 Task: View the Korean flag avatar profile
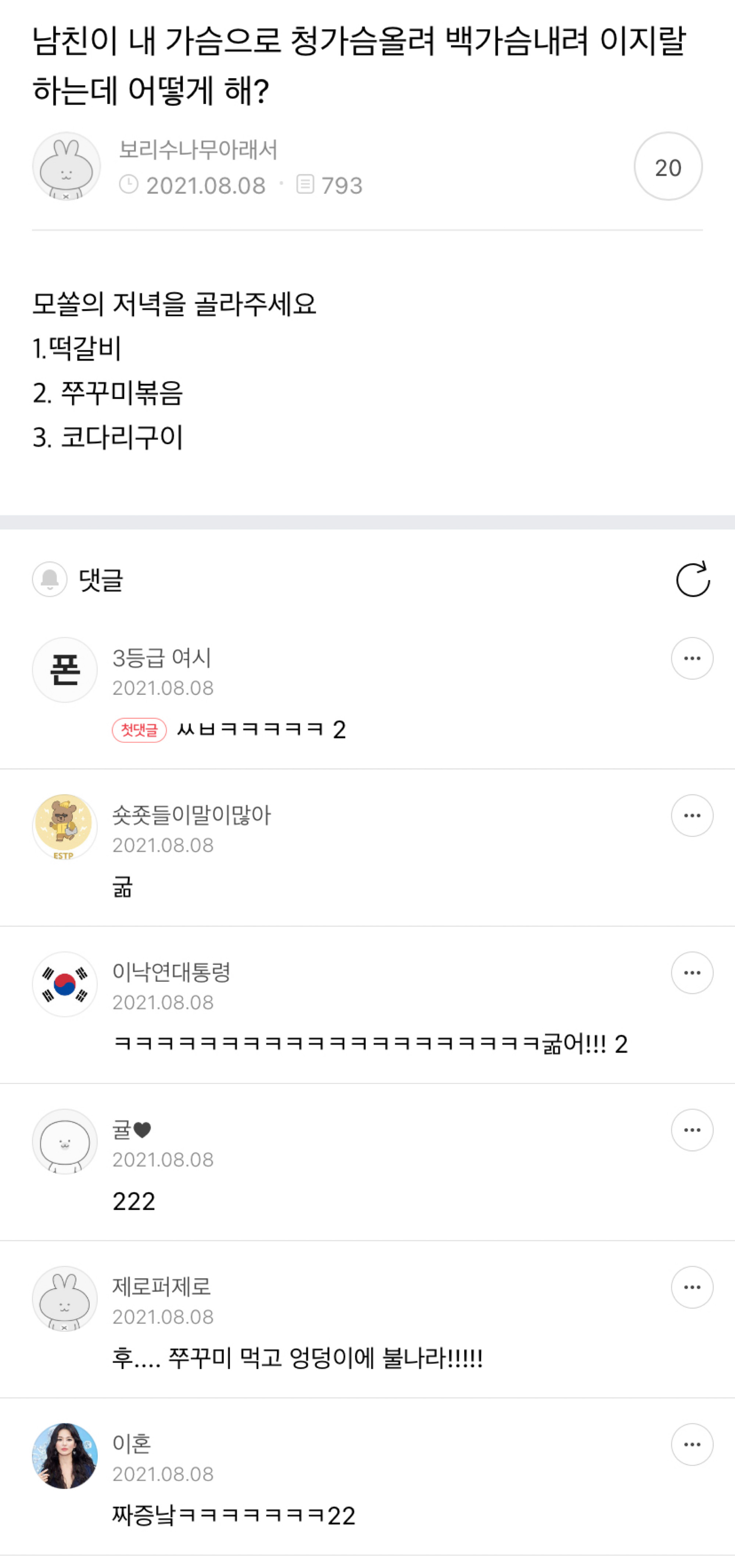64,984
